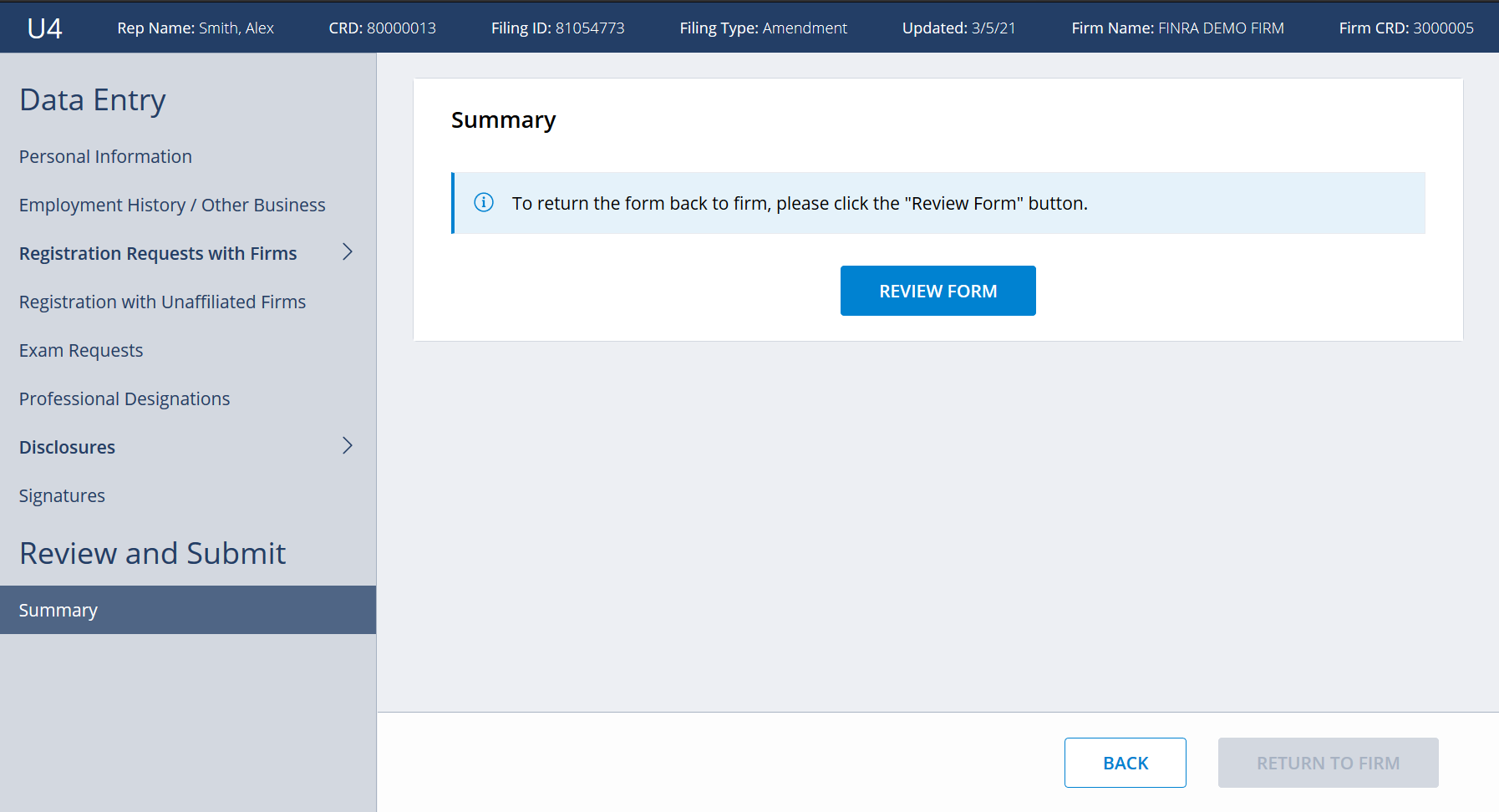
Task: Click the Back button
Action: click(x=1125, y=763)
